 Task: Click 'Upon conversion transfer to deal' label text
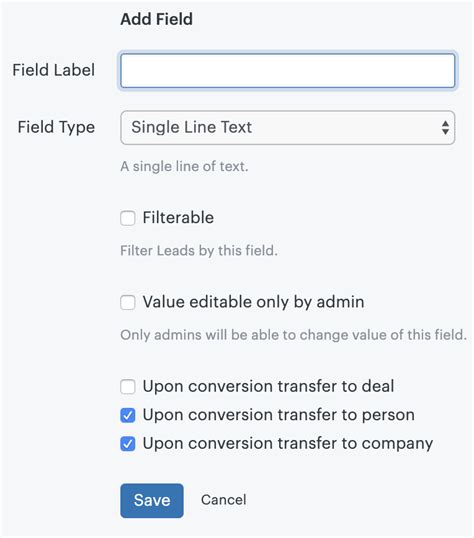click(268, 386)
